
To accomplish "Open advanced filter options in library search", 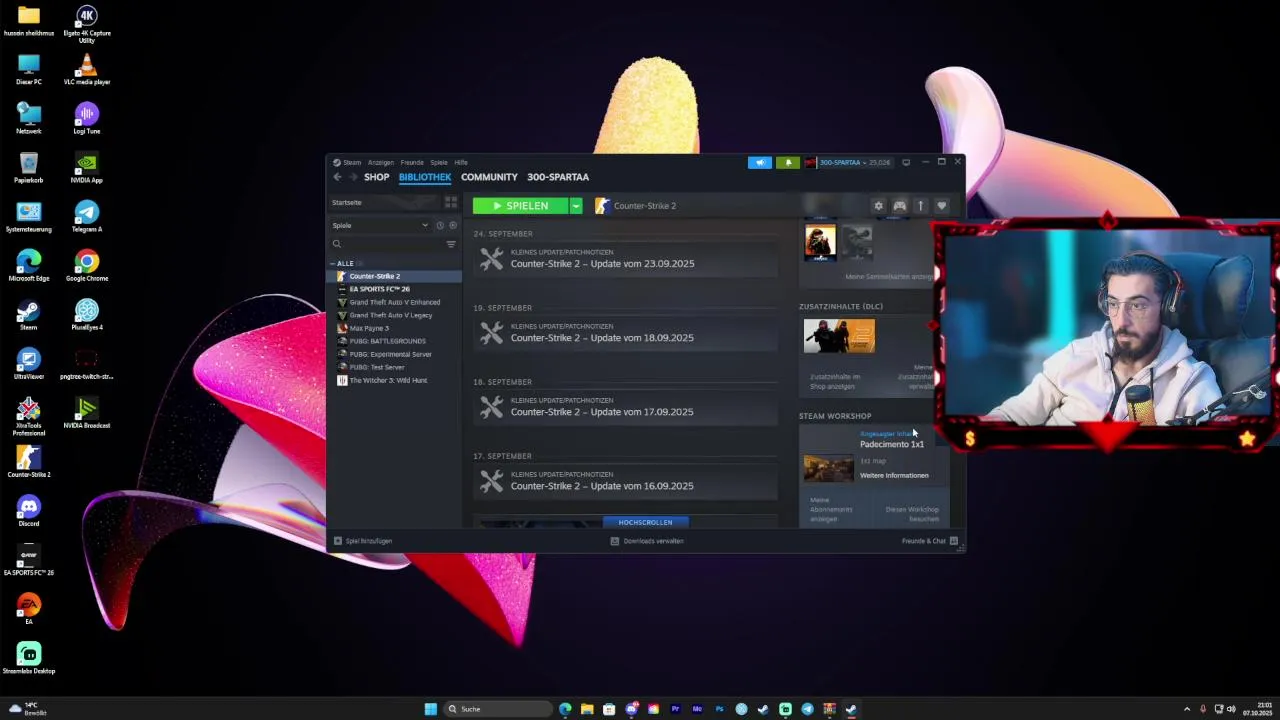I will (x=451, y=244).
